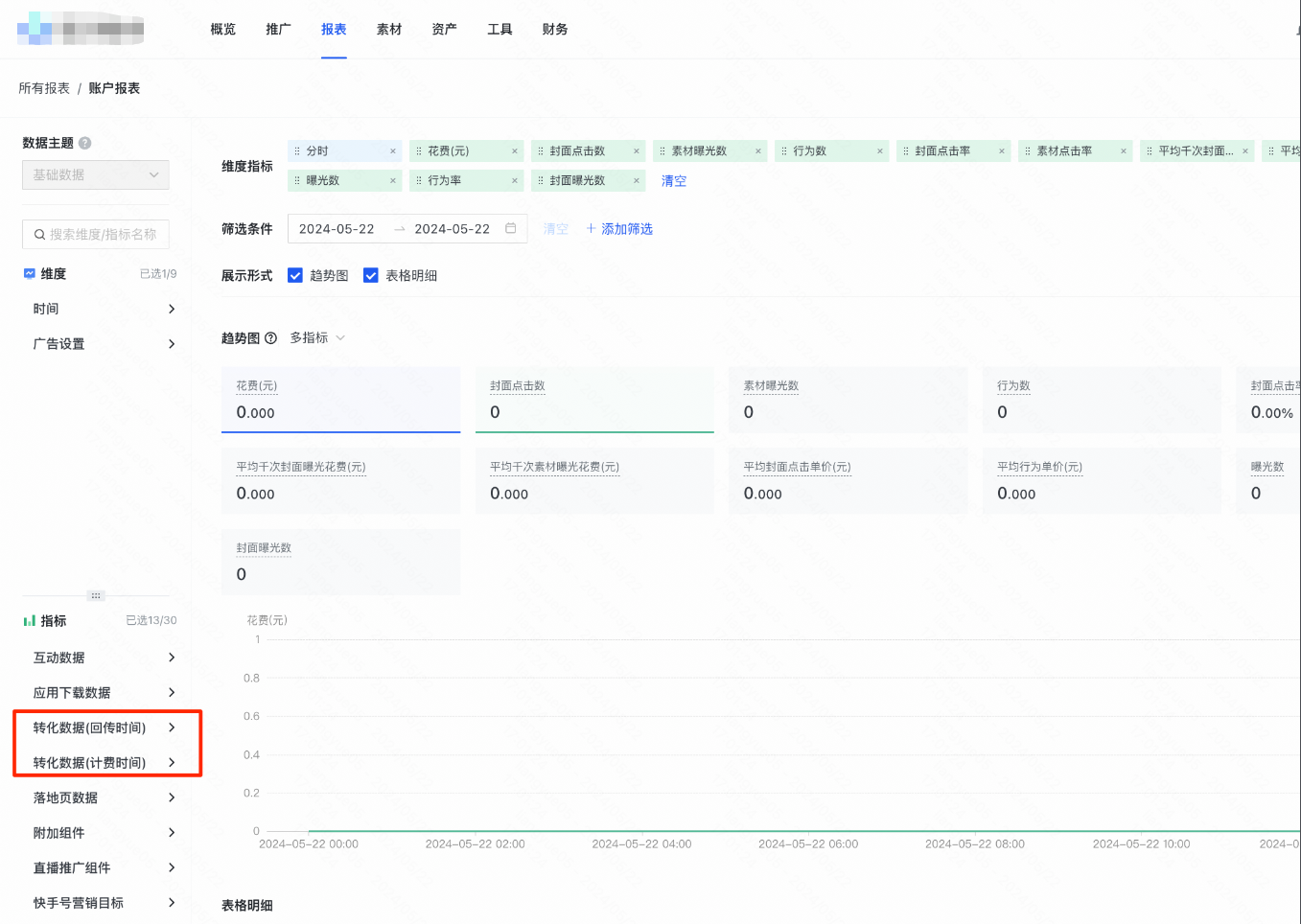This screenshot has width=1301, height=924.
Task: Open the 概览 top navigation tab
Action: pos(223,30)
